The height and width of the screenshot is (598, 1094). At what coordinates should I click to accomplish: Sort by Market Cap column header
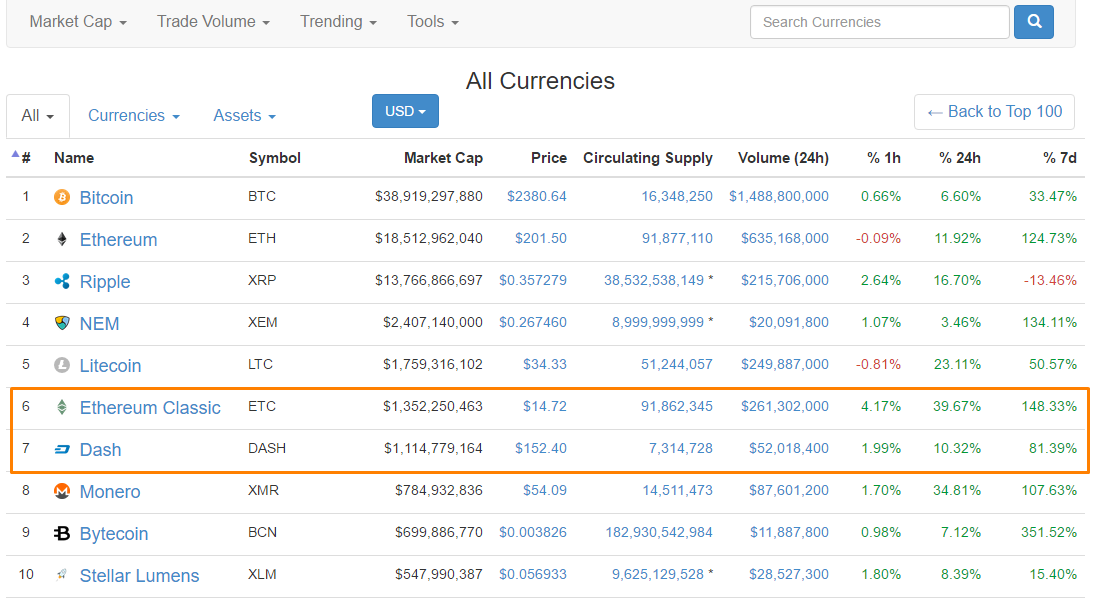pyautogui.click(x=443, y=158)
